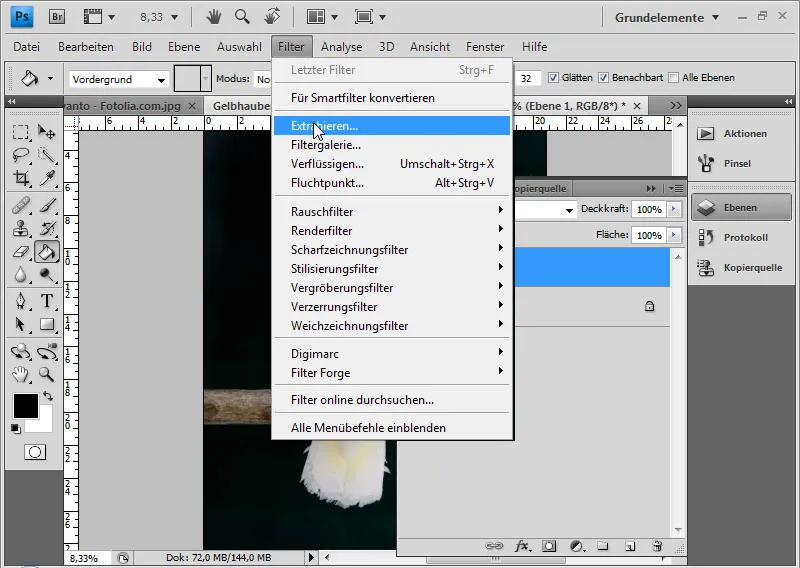
Task: Select the Text tool
Action: click(46, 301)
